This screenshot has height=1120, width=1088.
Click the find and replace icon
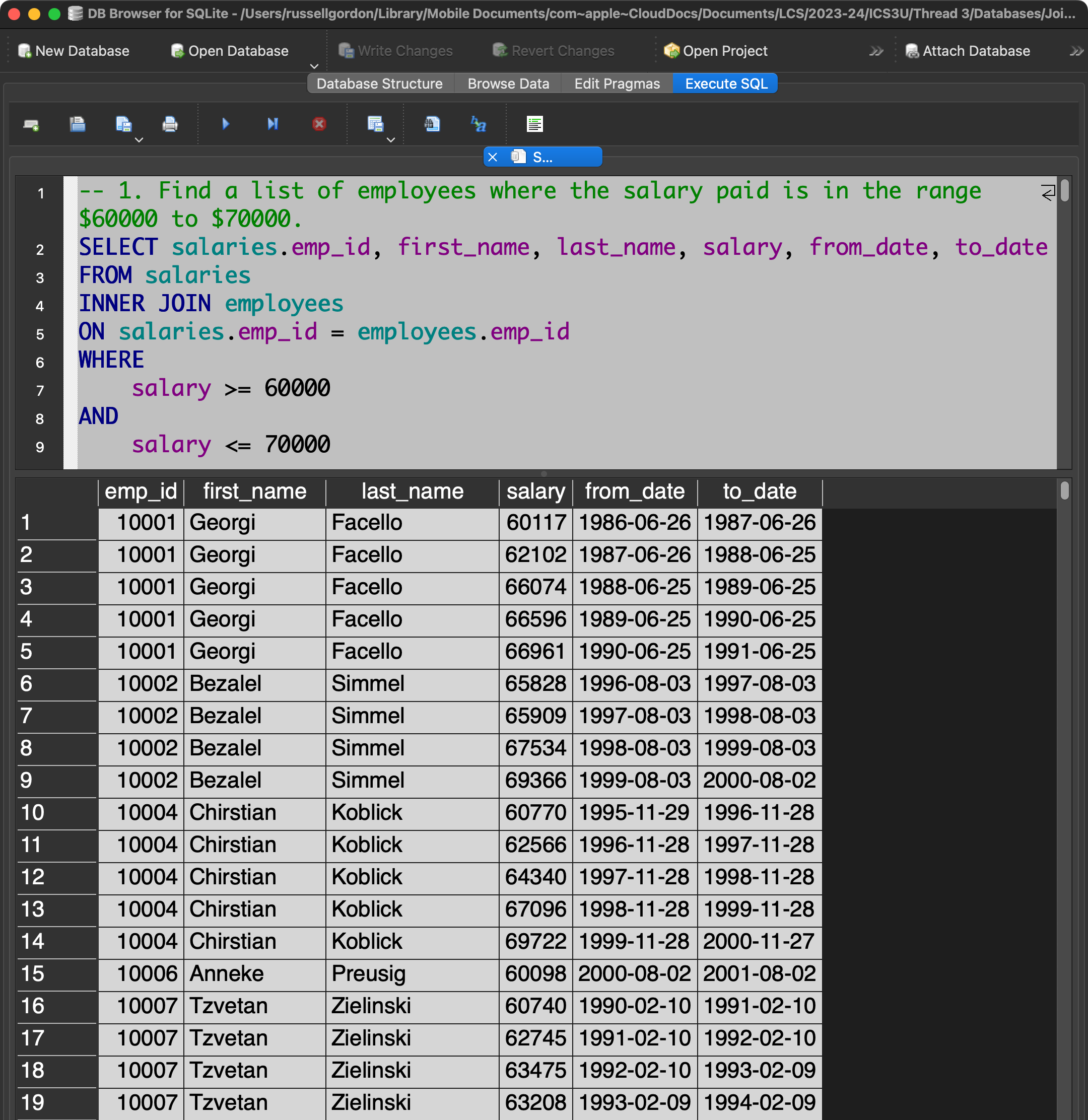point(479,124)
